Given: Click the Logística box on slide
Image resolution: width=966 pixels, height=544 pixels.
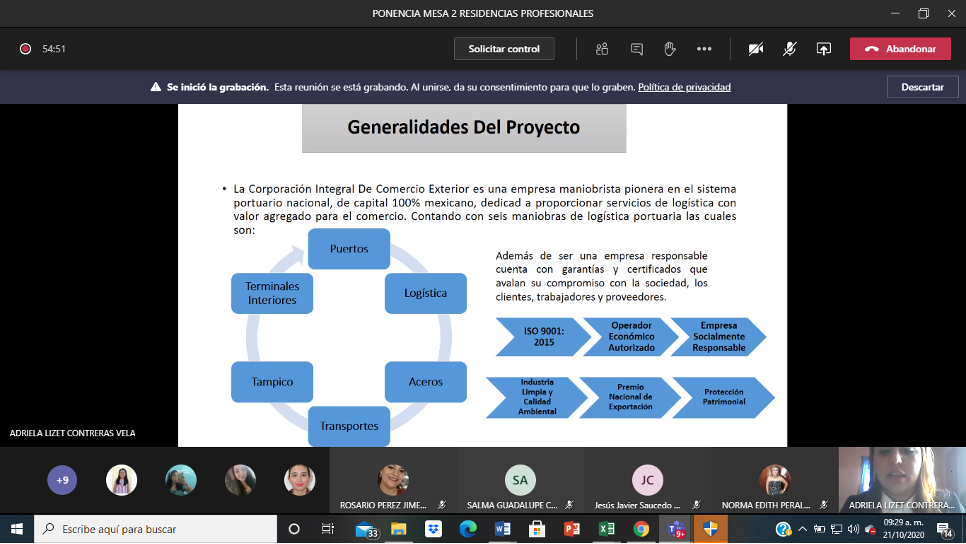Looking at the screenshot, I should click(426, 293).
